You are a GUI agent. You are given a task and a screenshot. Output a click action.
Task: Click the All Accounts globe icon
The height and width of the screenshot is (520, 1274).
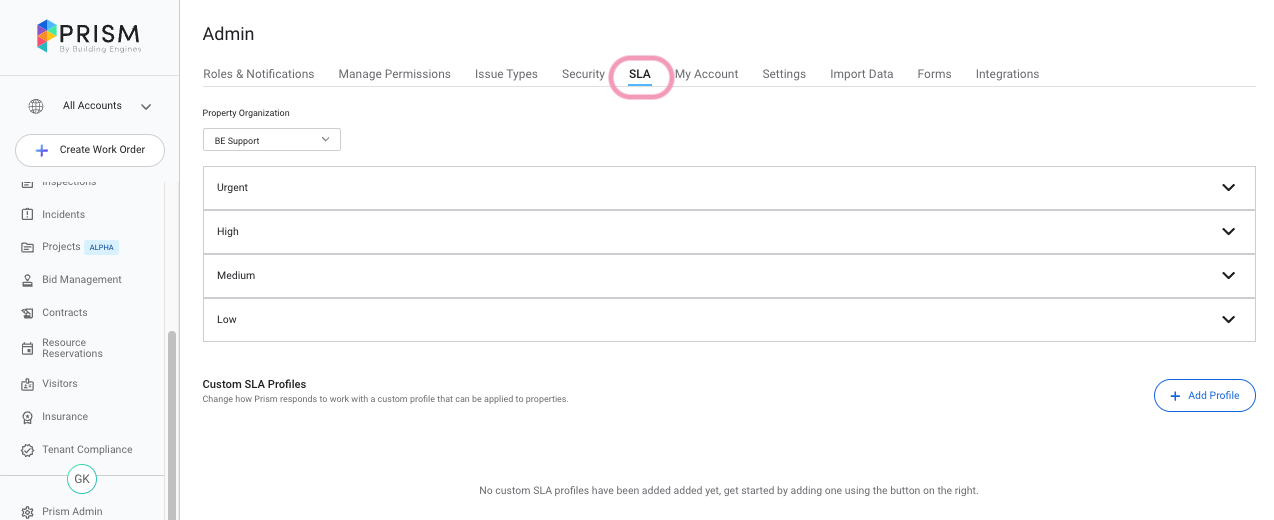[x=36, y=106]
